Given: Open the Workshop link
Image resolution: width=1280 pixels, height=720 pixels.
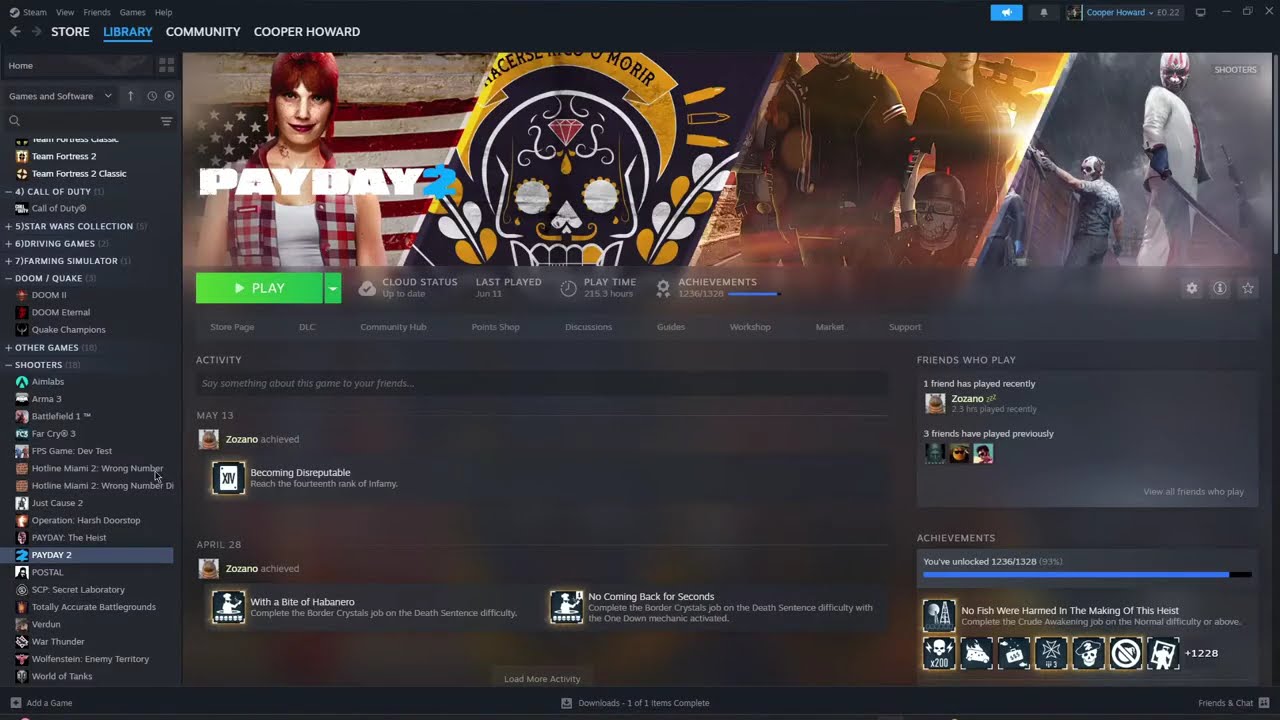Looking at the screenshot, I should point(750,327).
